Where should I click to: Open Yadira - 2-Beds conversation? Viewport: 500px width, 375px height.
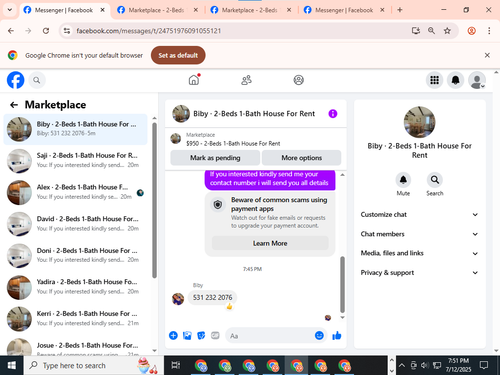75,287
